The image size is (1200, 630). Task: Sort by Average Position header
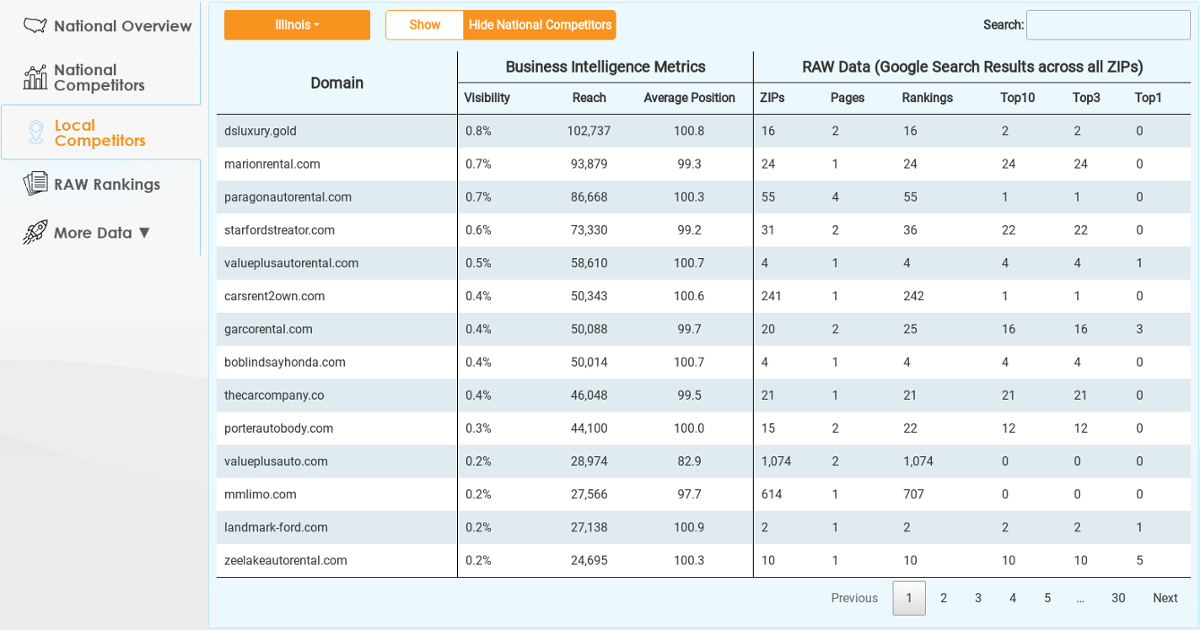pyautogui.click(x=689, y=98)
